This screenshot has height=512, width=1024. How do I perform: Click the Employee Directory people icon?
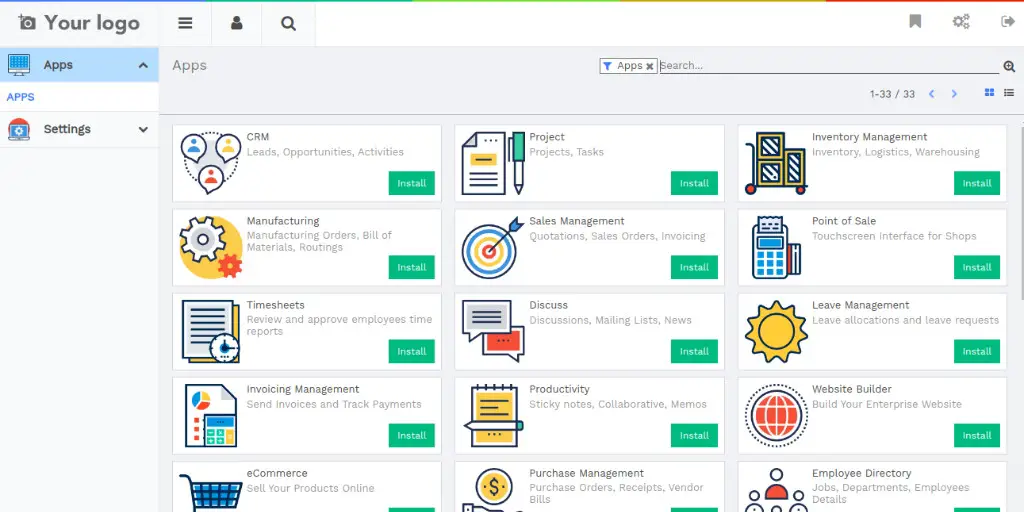tap(776, 490)
